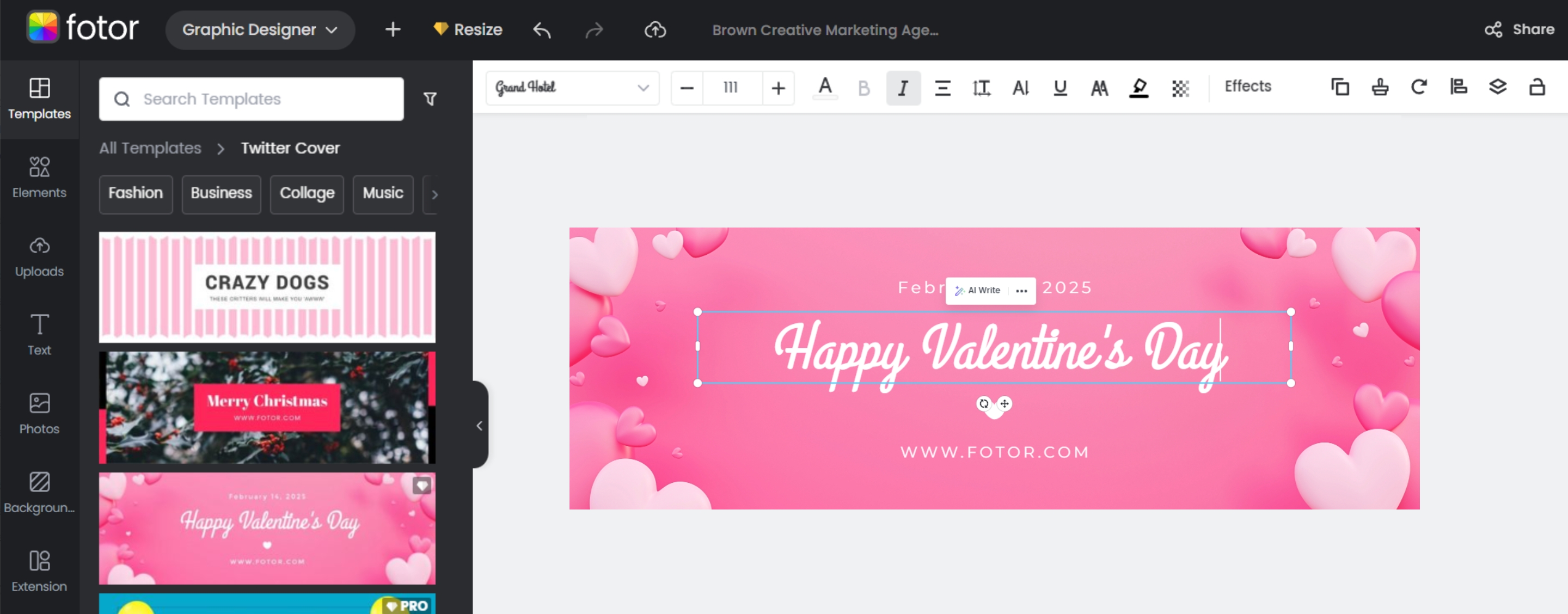The height and width of the screenshot is (614, 1568).
Task: Apply font color to the text
Action: click(x=825, y=88)
